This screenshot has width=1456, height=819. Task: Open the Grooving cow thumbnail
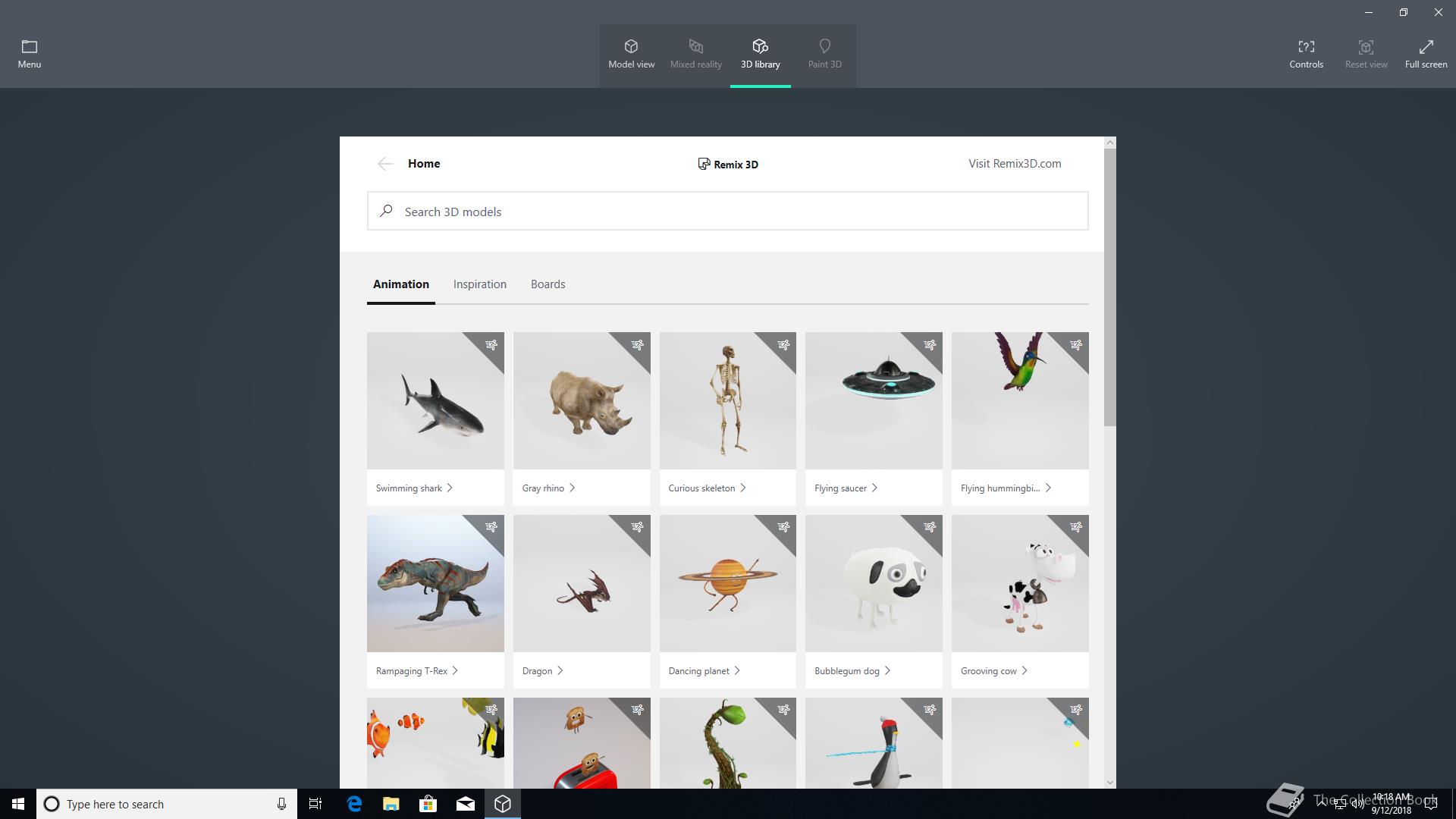[x=1020, y=583]
